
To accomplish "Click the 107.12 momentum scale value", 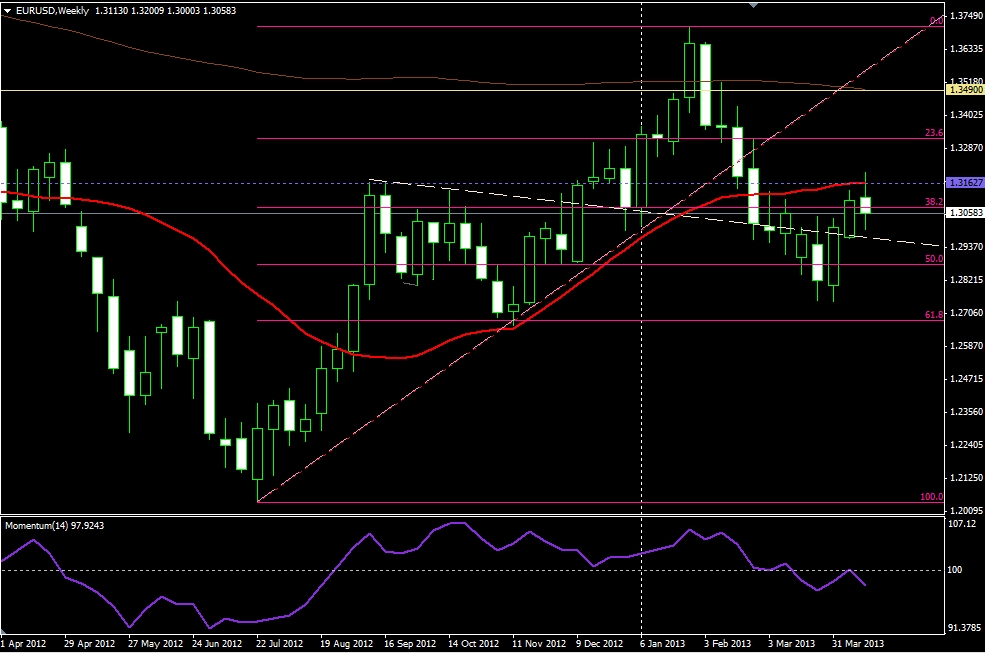I will [963, 523].
